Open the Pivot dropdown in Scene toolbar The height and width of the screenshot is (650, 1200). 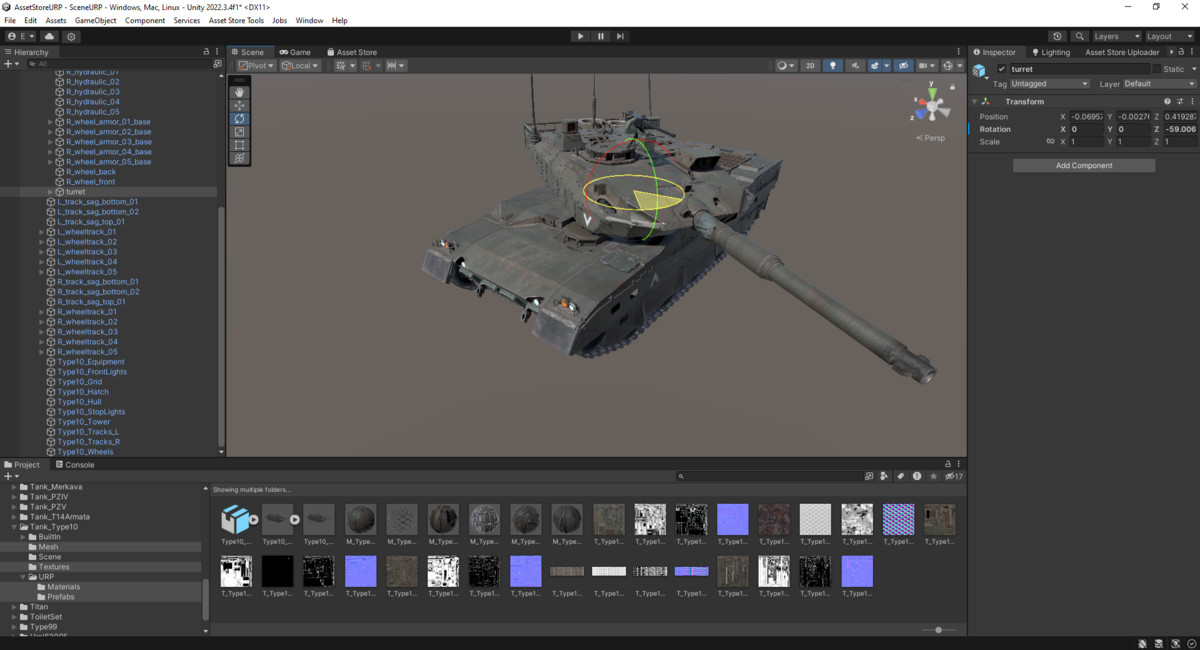click(256, 65)
